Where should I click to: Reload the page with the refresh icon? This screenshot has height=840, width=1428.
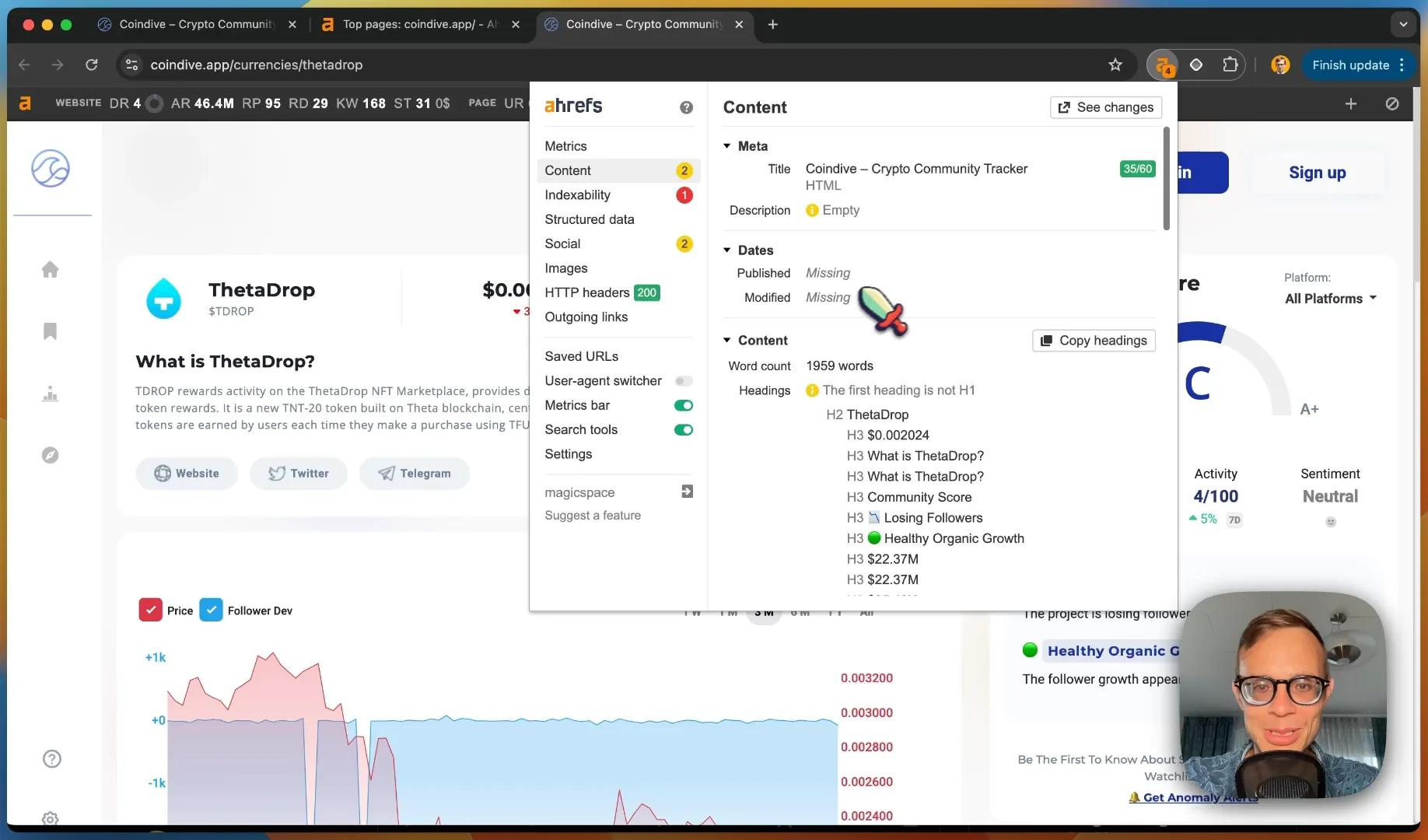tap(92, 65)
